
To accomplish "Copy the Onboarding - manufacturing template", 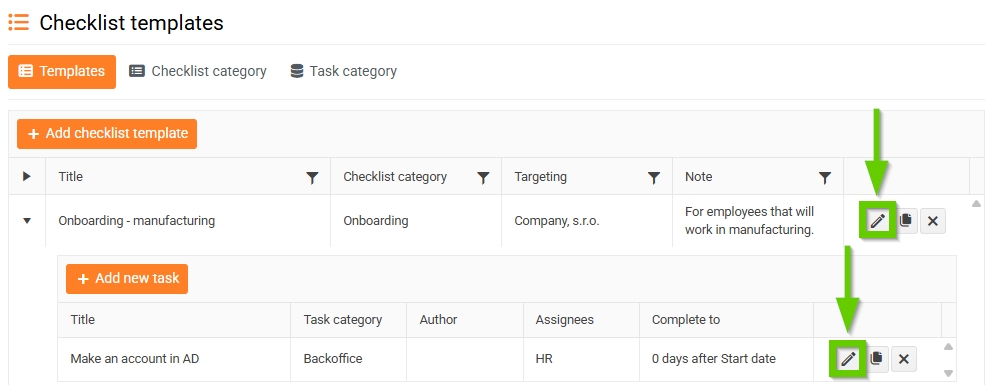I will [x=906, y=220].
